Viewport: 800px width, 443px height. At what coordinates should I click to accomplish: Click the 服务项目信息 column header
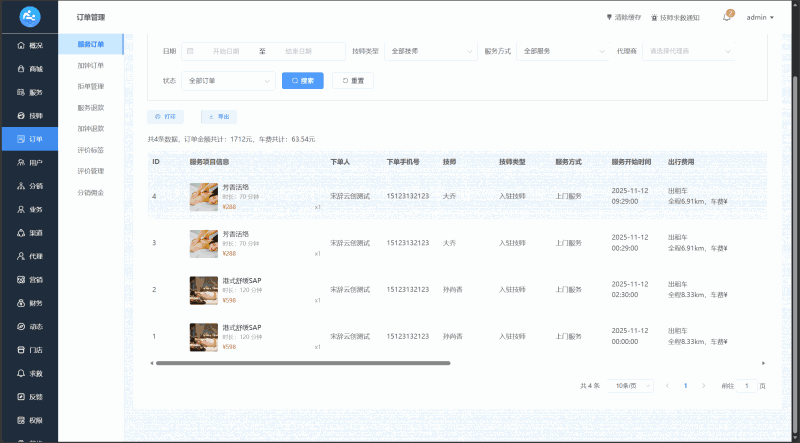click(209, 162)
